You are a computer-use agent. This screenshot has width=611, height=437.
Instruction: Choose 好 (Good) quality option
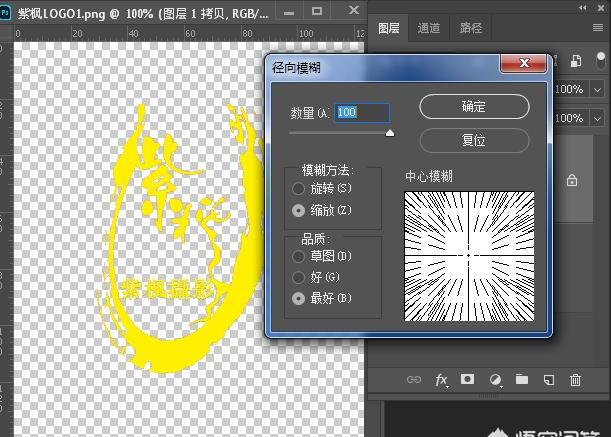pyautogui.click(x=298, y=277)
